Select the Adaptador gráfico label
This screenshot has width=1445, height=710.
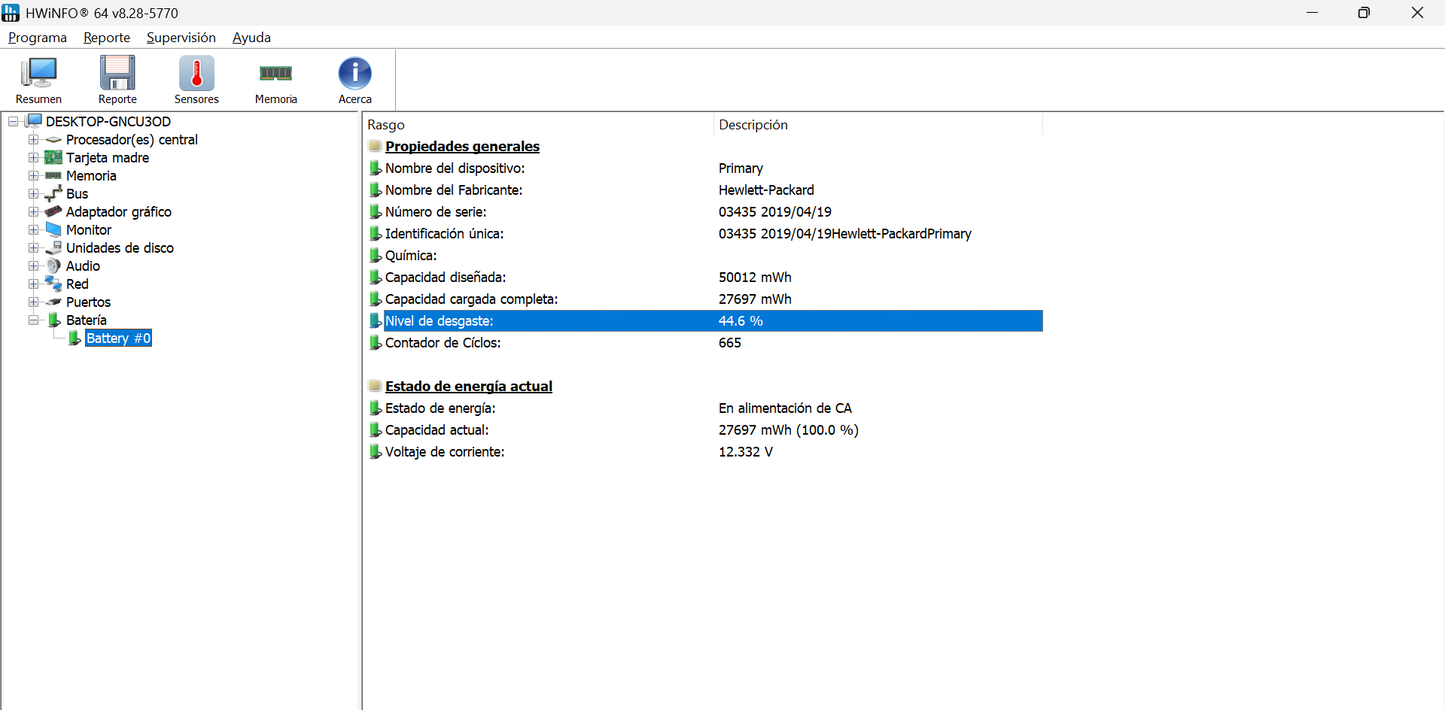[x=119, y=212]
